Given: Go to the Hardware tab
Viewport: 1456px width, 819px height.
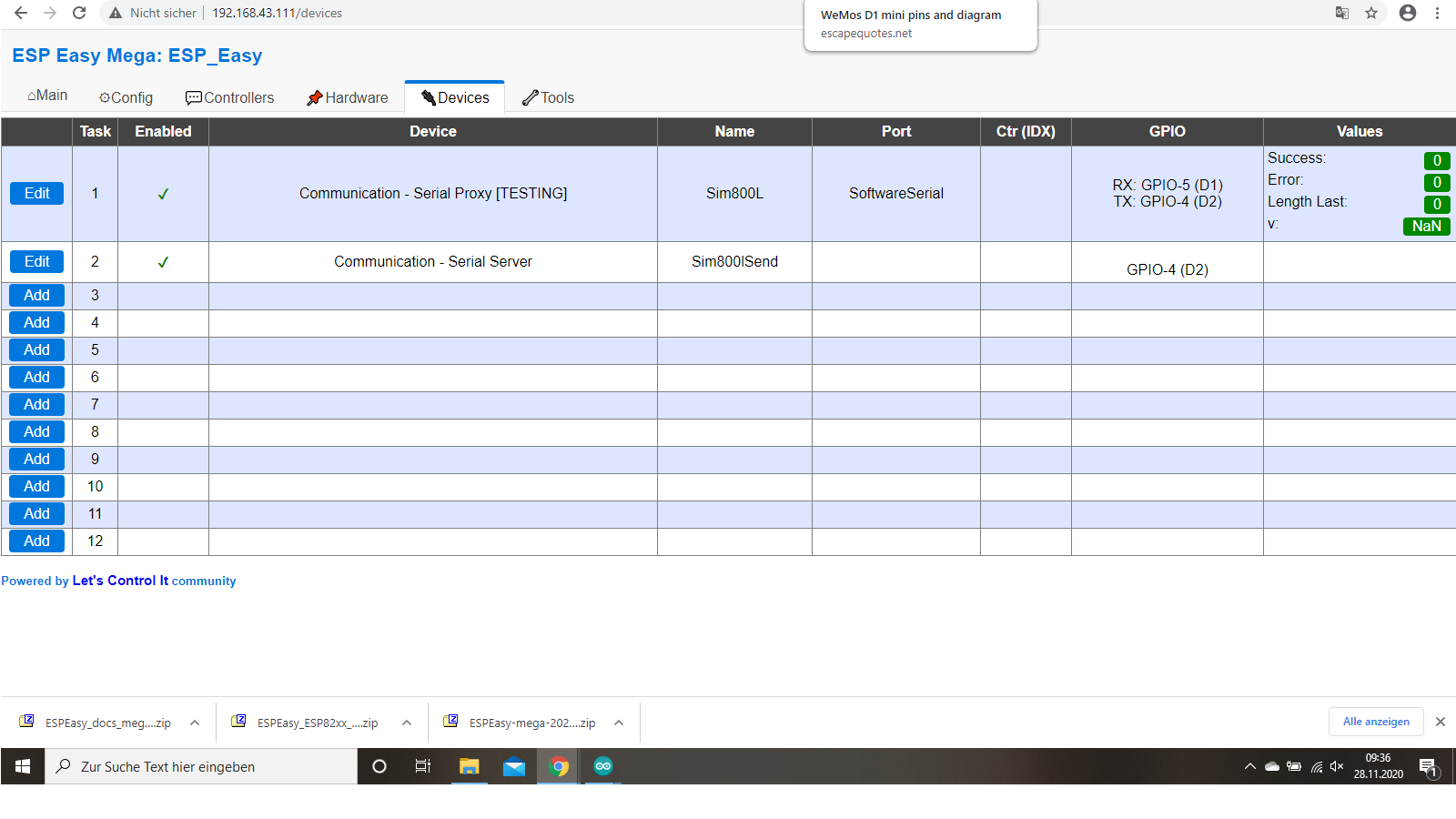Looking at the screenshot, I should click(348, 97).
